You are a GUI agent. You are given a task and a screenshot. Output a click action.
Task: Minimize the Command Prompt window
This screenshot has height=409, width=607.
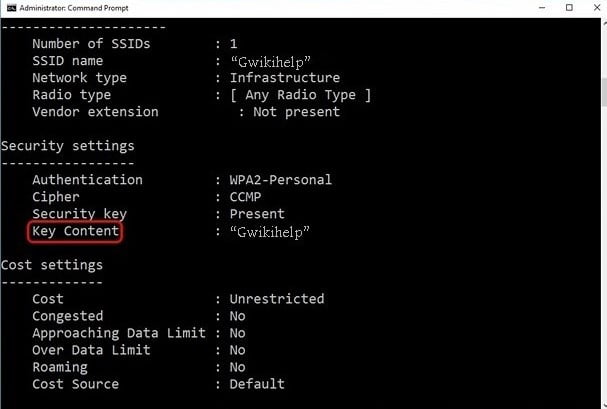point(542,8)
